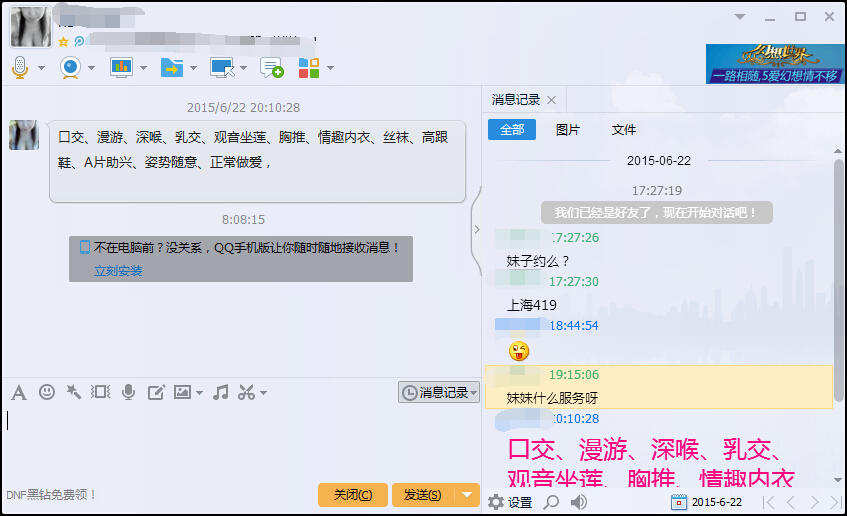Open the colorful apps grid icon
Viewport: 847px width, 516px height.
point(309,68)
